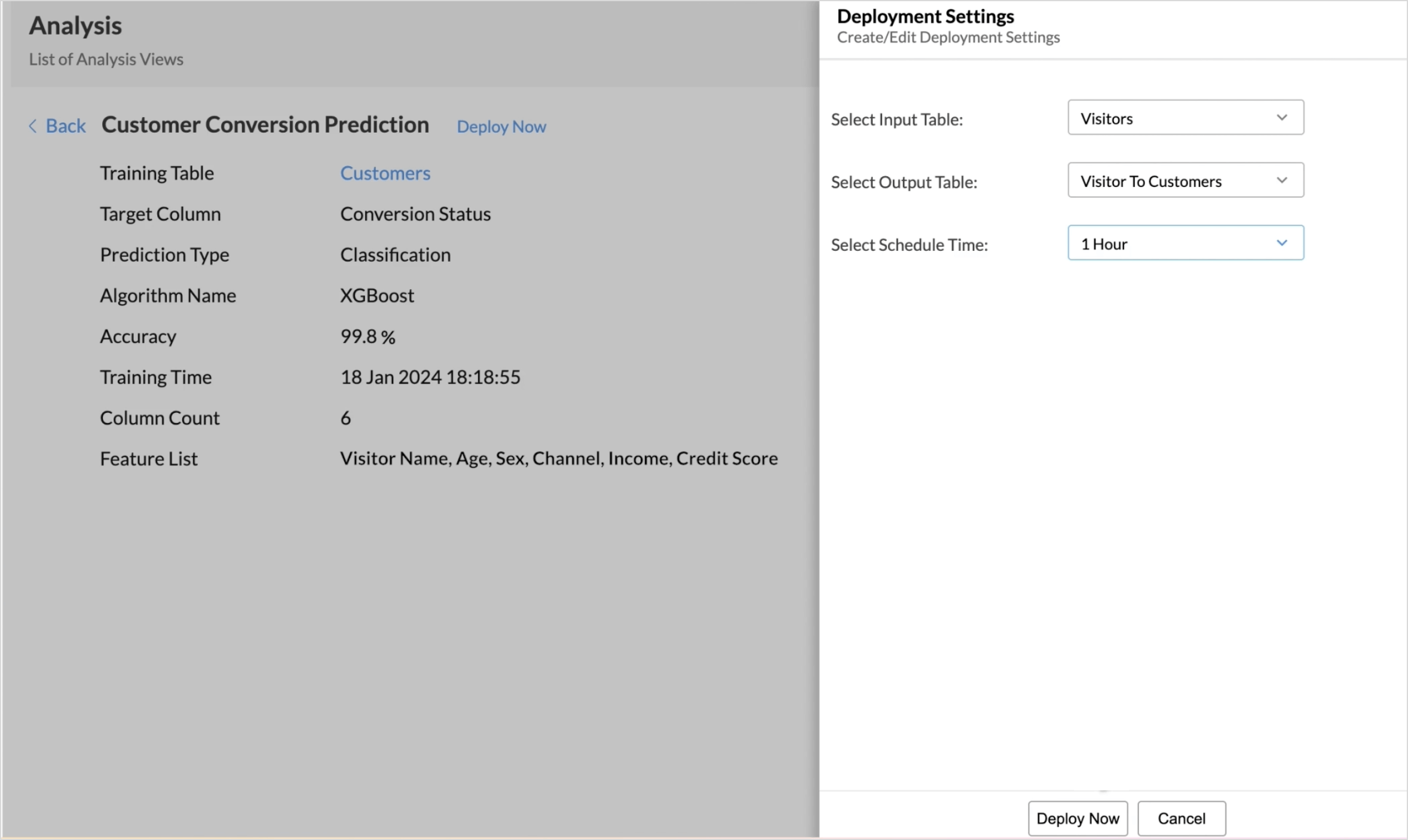
Task: Click the 99.8 % accuracy value
Action: point(368,337)
